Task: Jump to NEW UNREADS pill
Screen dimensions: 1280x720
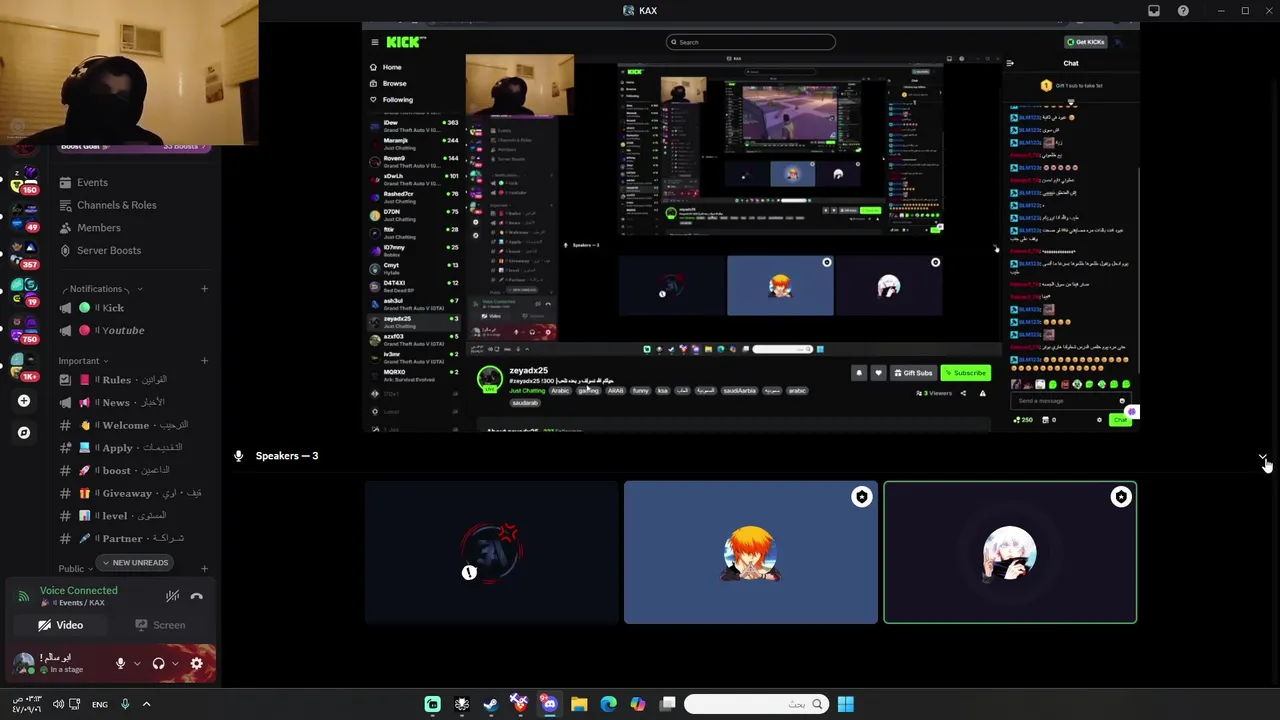Action: [x=134, y=562]
